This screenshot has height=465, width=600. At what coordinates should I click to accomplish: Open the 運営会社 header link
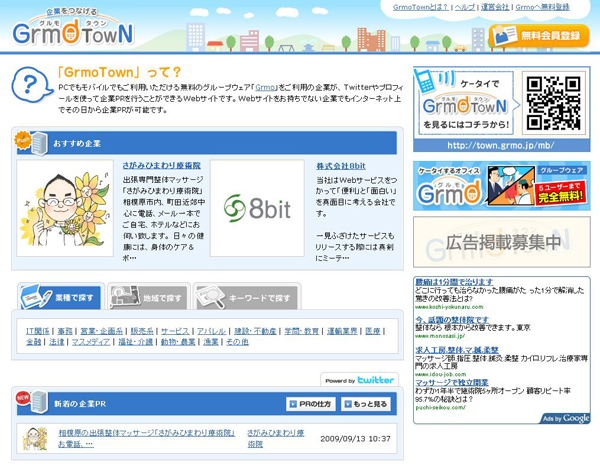coord(495,7)
